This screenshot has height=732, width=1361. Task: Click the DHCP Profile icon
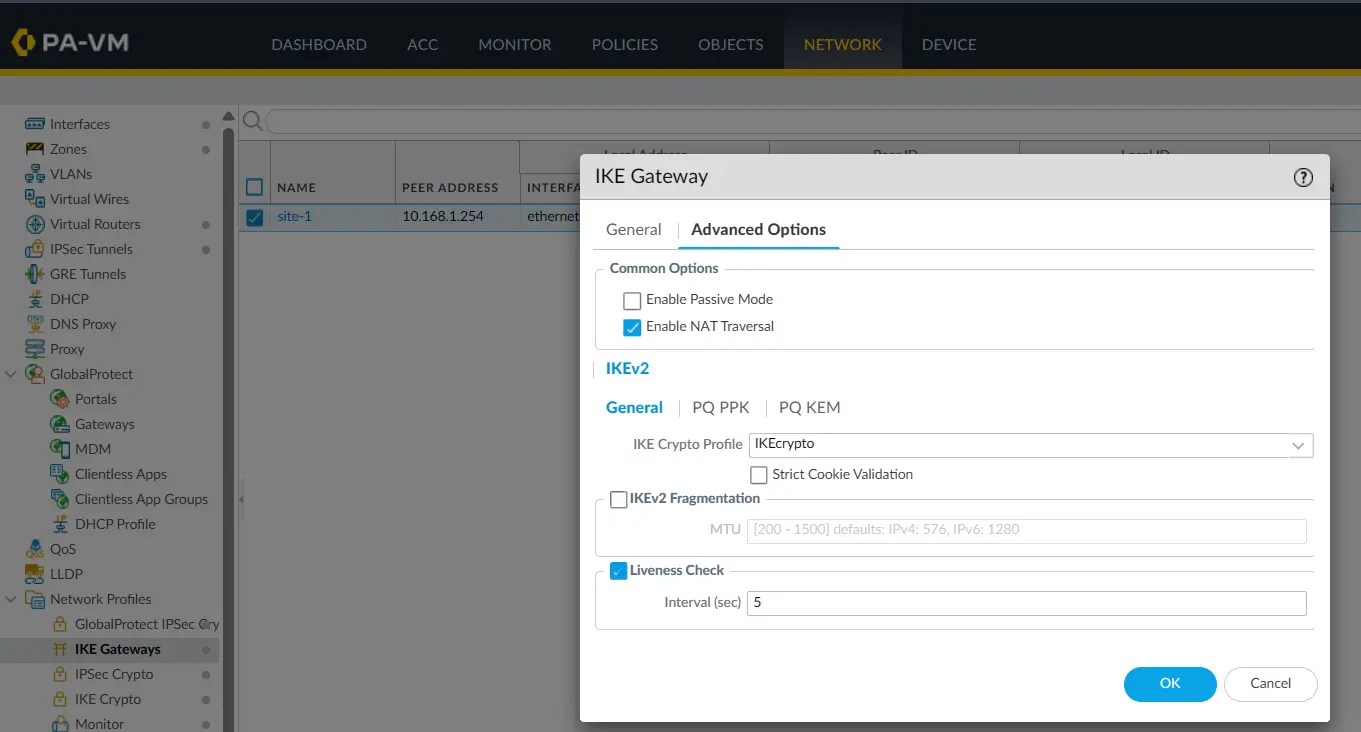point(60,524)
